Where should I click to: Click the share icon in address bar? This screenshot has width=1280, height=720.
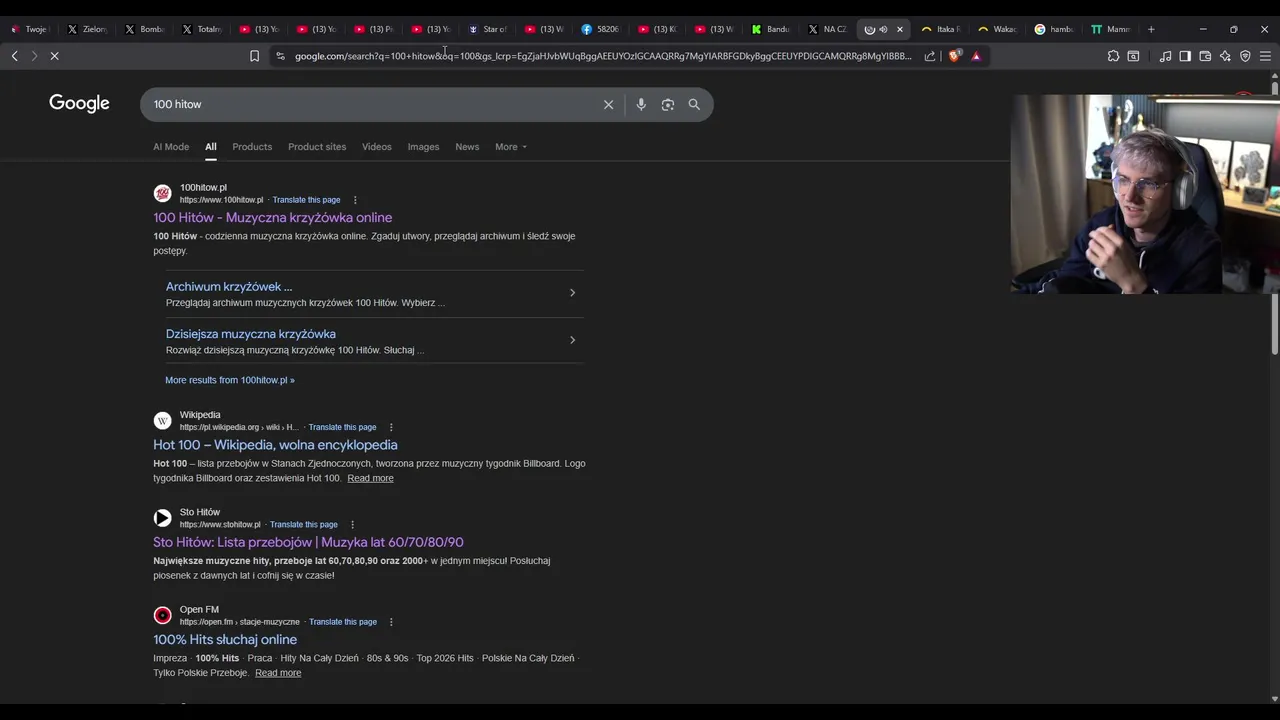[x=930, y=56]
